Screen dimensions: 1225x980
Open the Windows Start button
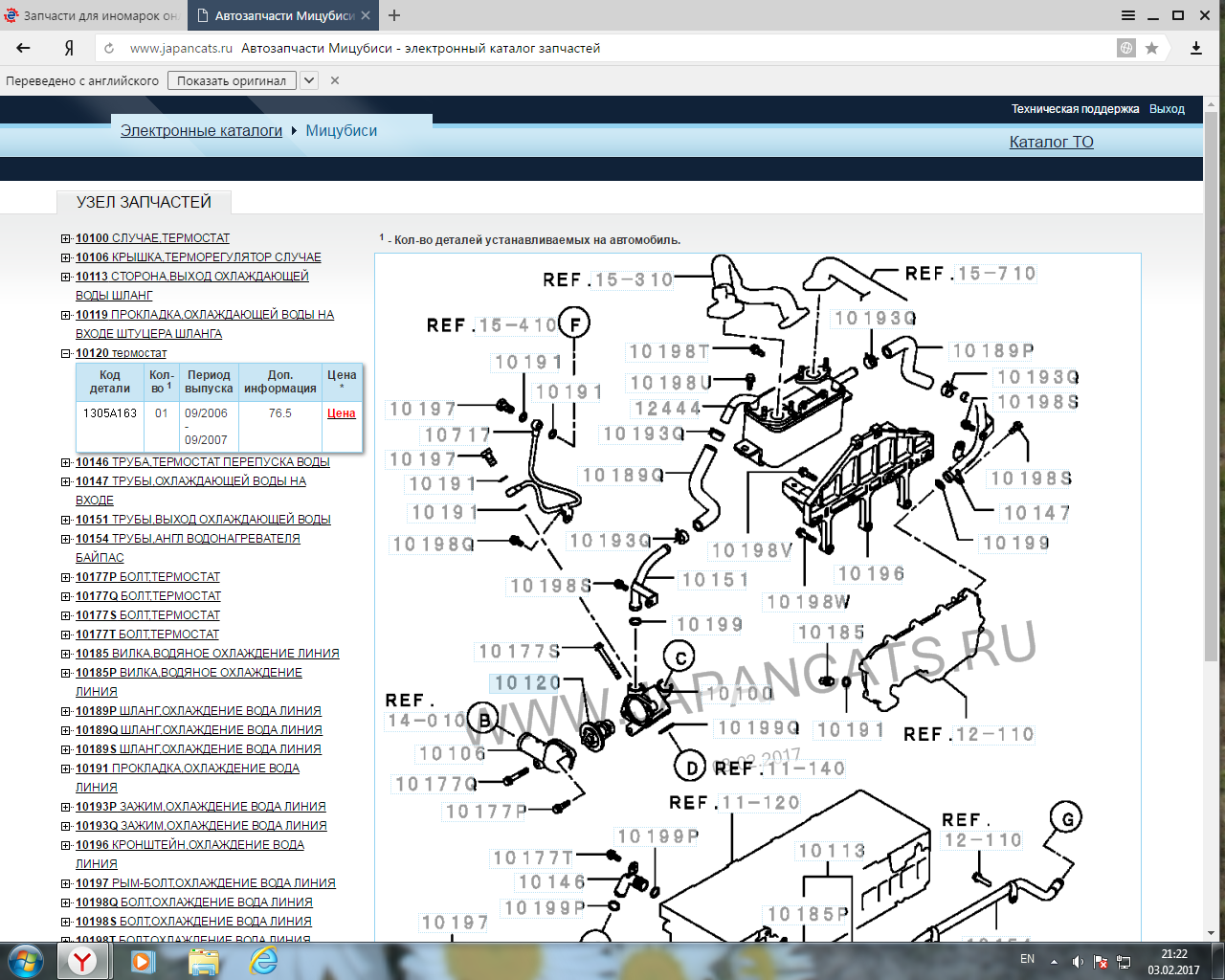(26, 960)
